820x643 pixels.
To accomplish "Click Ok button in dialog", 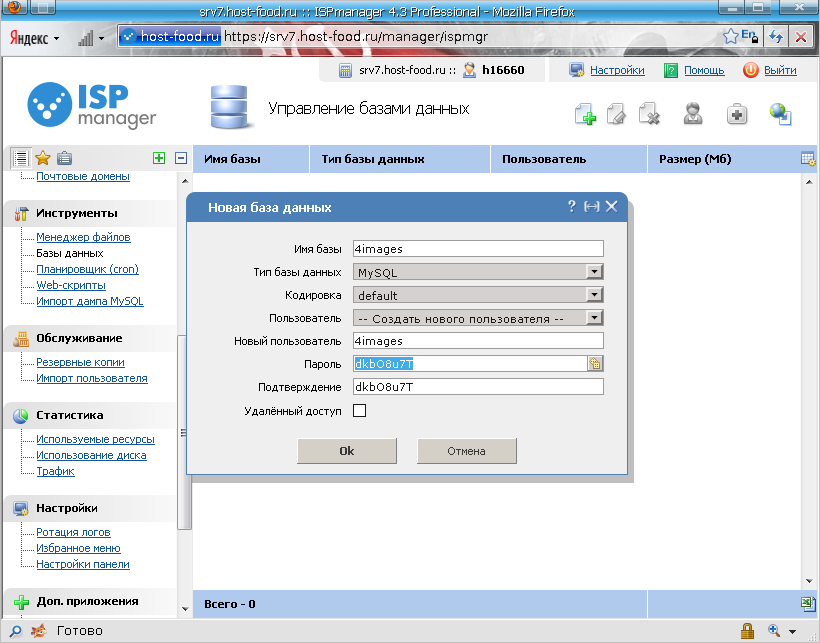I will tap(347, 451).
